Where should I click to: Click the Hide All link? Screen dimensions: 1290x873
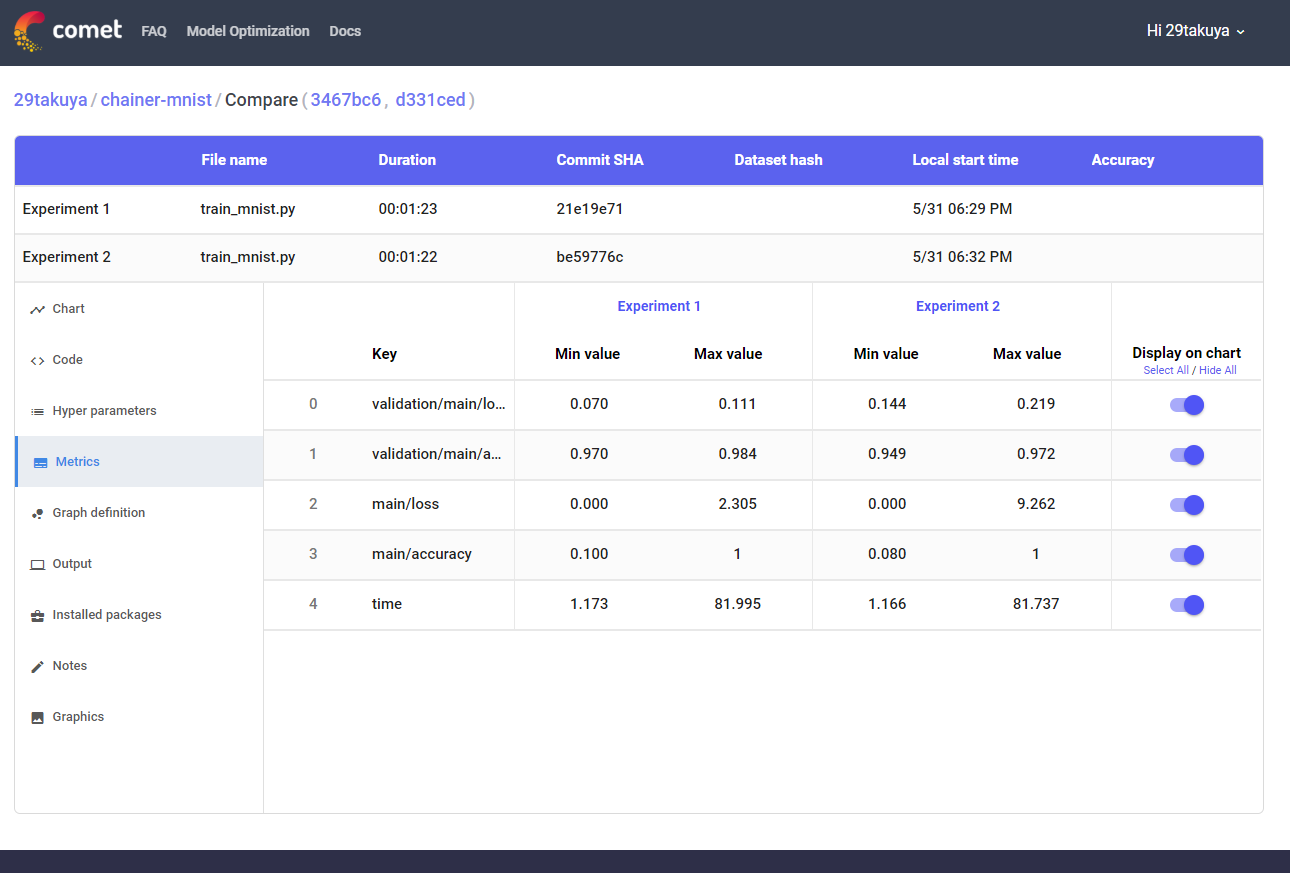point(1217,370)
